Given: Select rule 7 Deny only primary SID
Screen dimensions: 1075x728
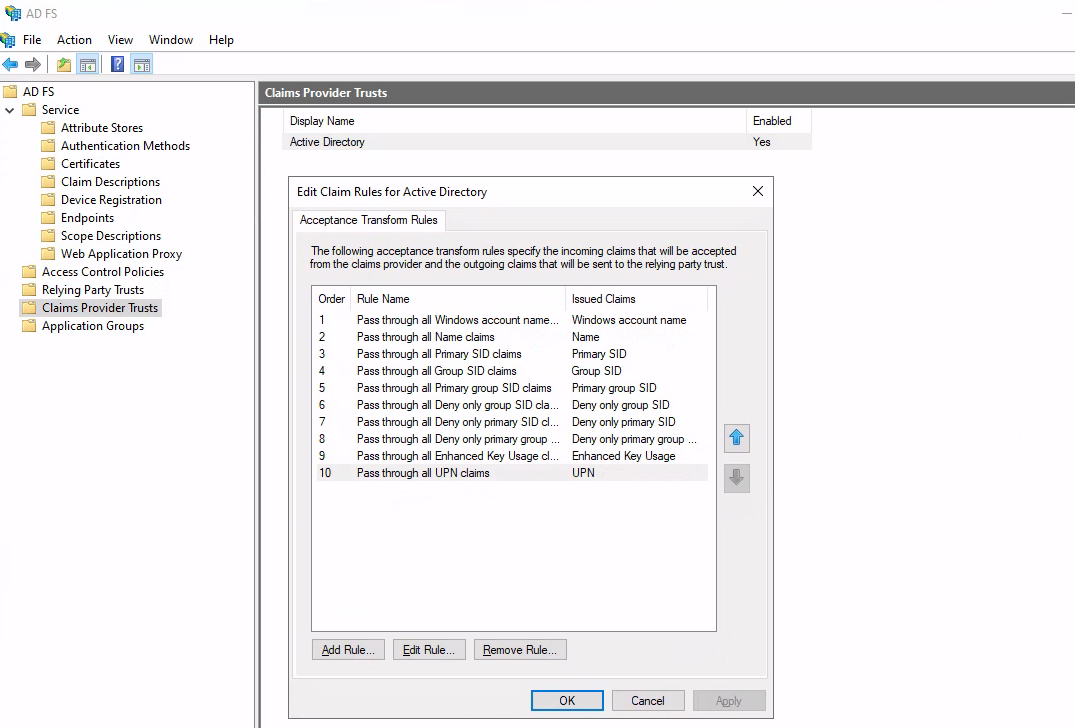Looking at the screenshot, I should click(x=511, y=422).
